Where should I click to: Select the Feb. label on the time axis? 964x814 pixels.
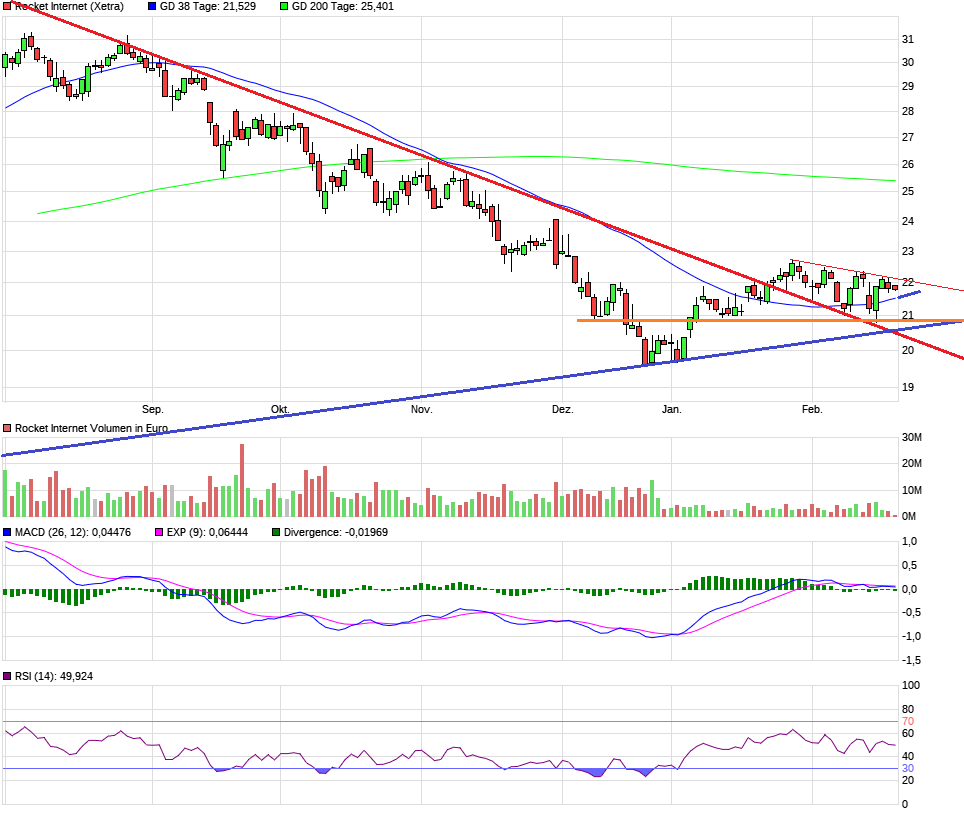(812, 409)
